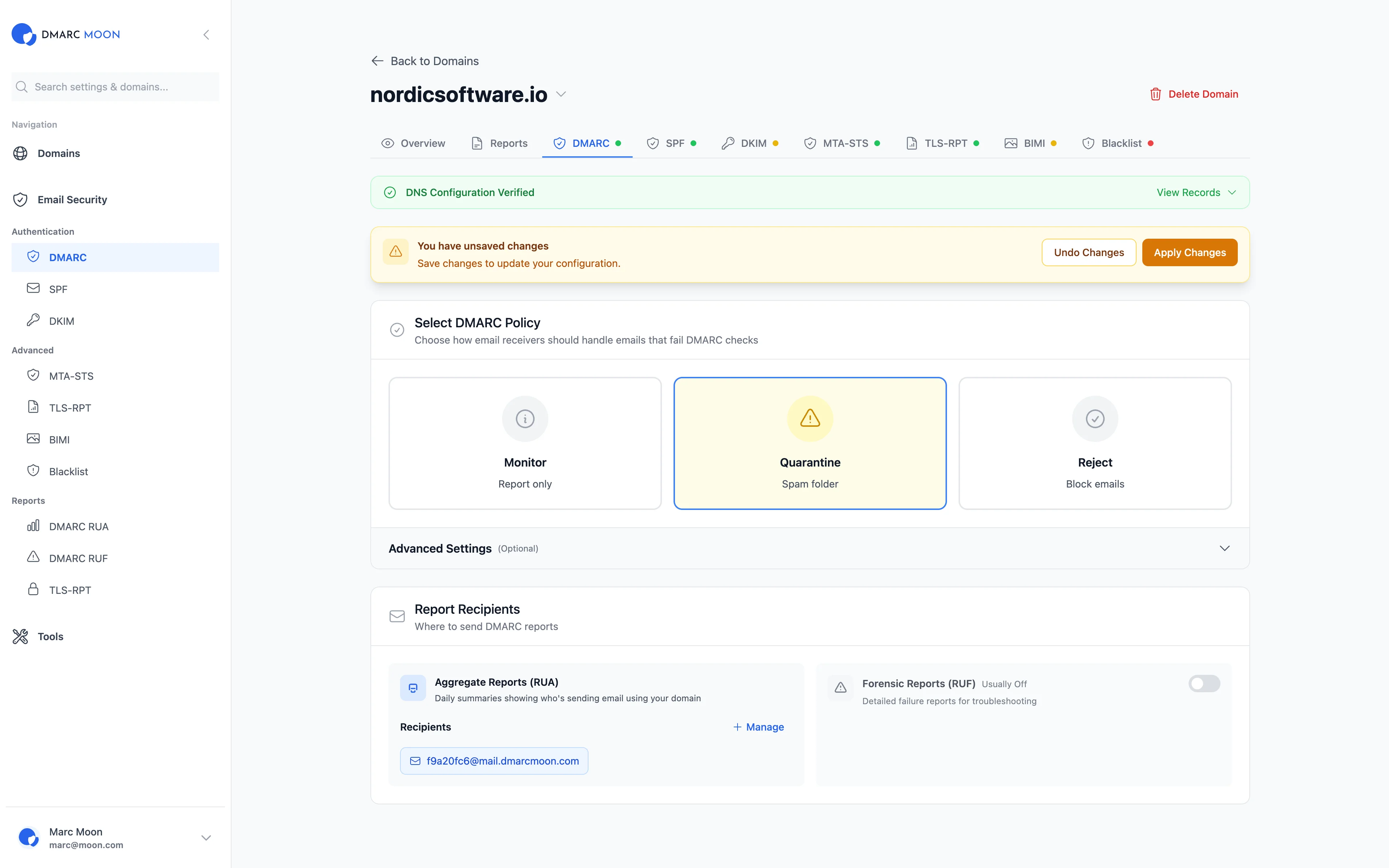This screenshot has width=1389, height=868.
Task: Open MTA-STS via shield icon
Action: click(x=33, y=375)
